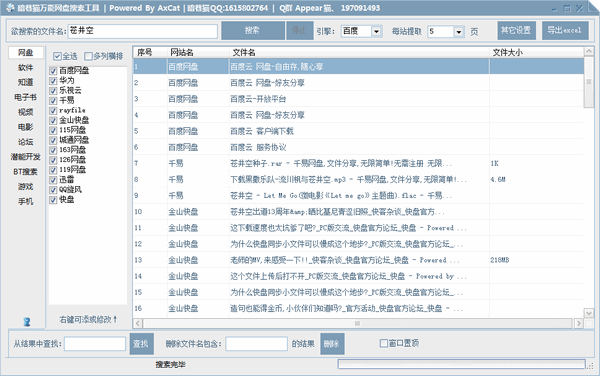Switch to the 电影 category
The image size is (600, 376).
26,127
